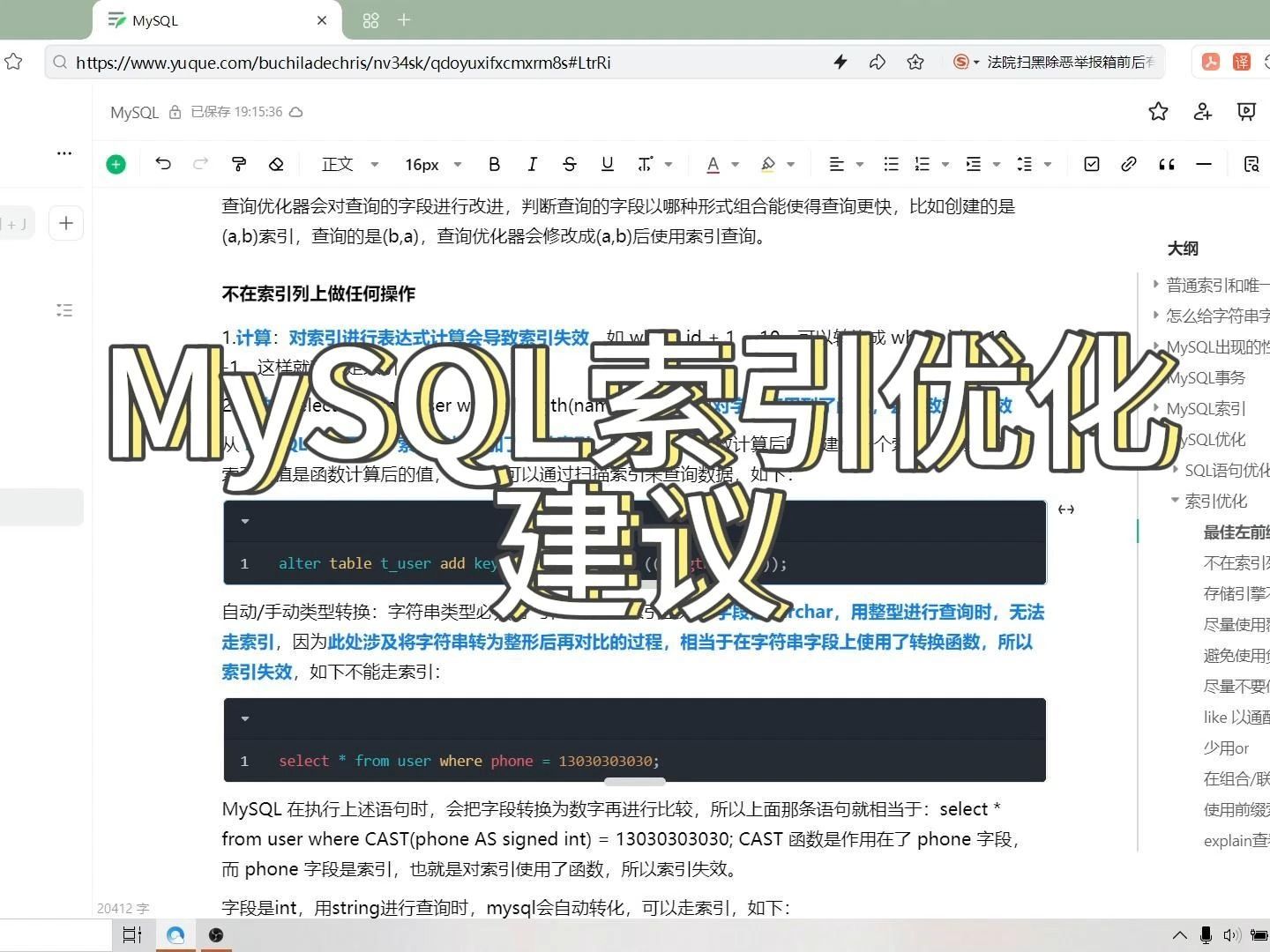Click the cloud saved status icon

pos(296,112)
